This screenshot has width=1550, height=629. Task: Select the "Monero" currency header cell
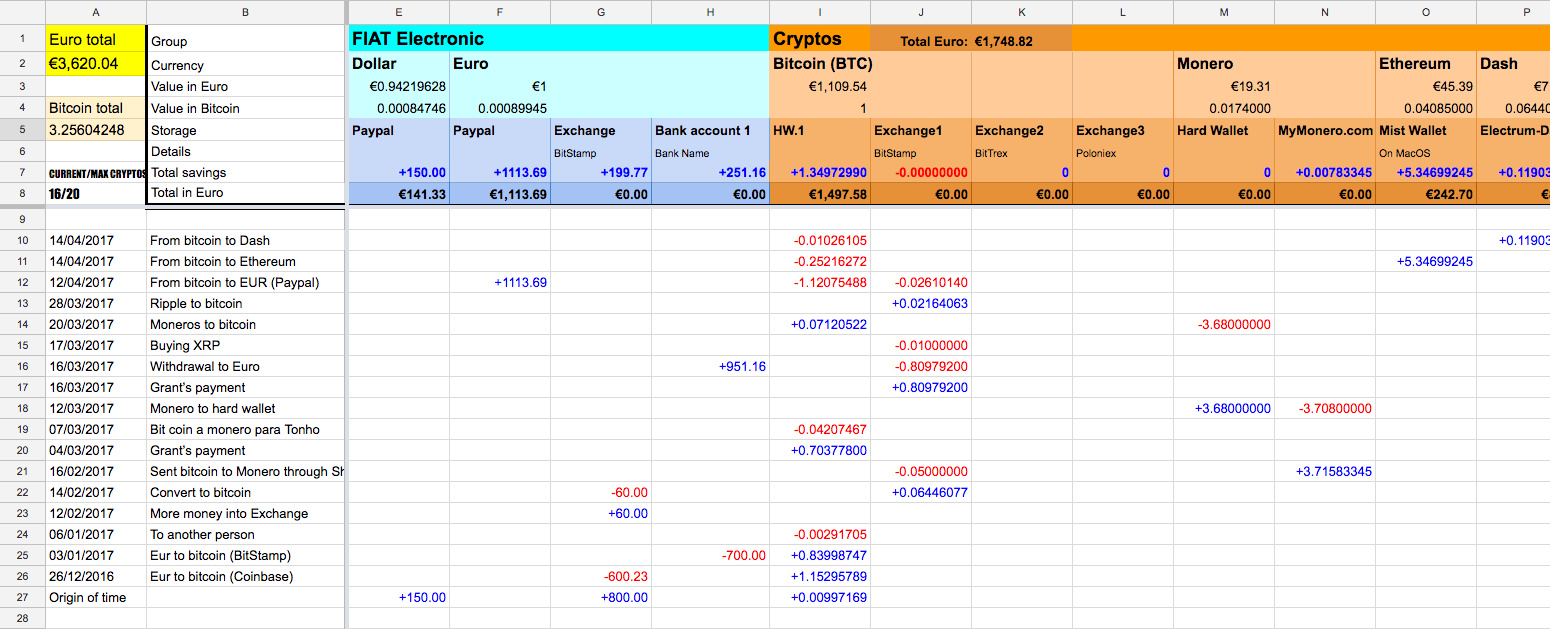(x=1224, y=64)
